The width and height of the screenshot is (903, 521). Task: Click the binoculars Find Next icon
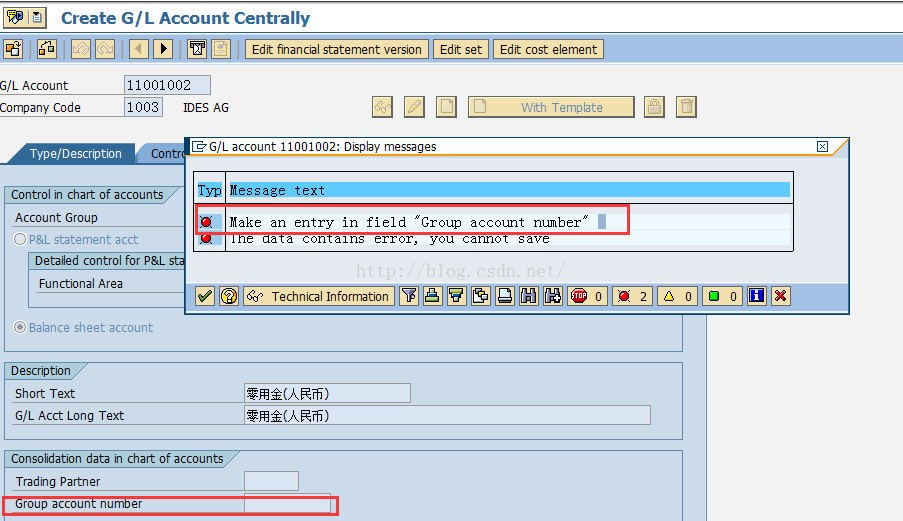point(553,296)
